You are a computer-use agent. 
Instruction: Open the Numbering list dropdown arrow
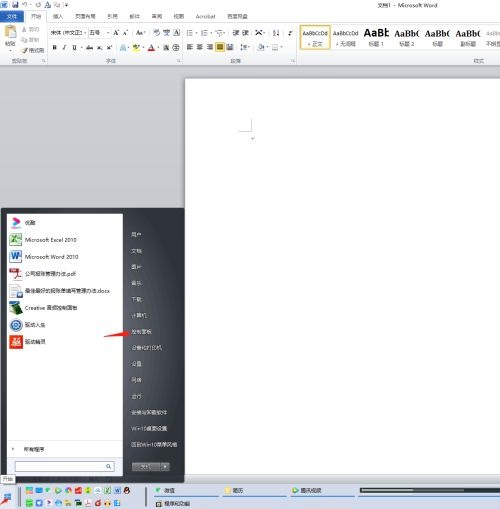211,33
